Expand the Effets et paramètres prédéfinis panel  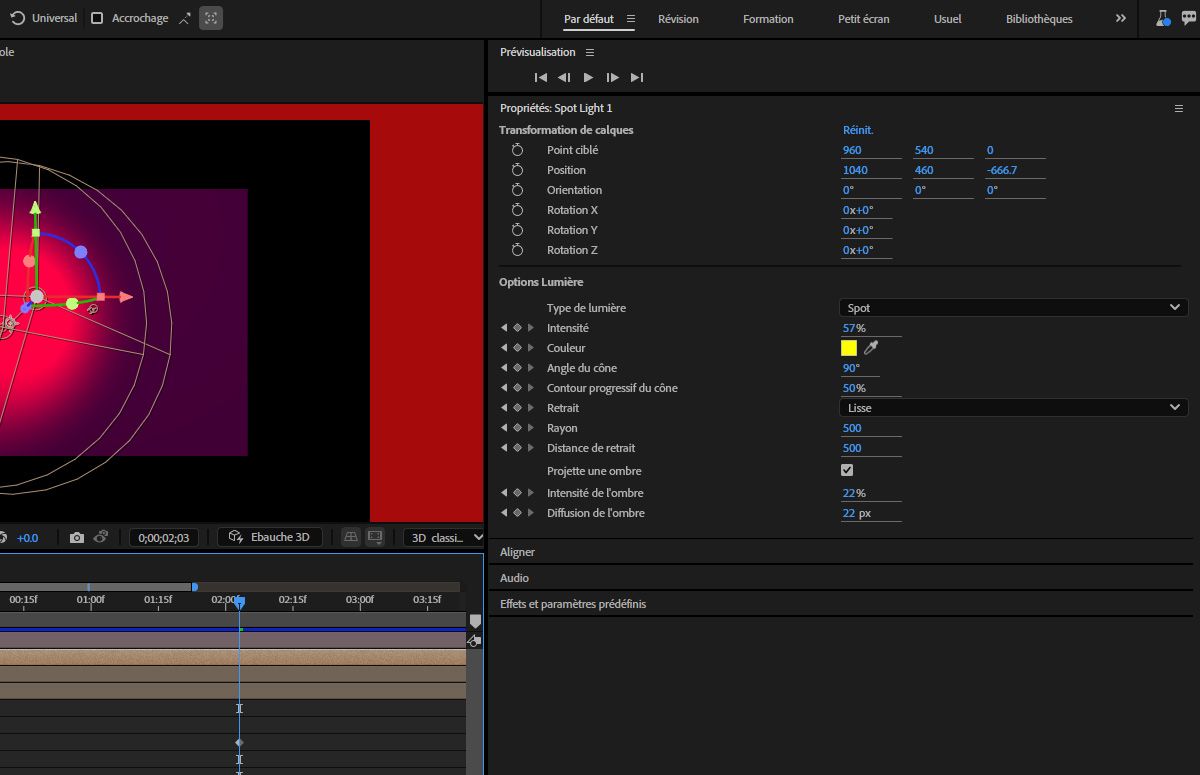click(x=573, y=604)
